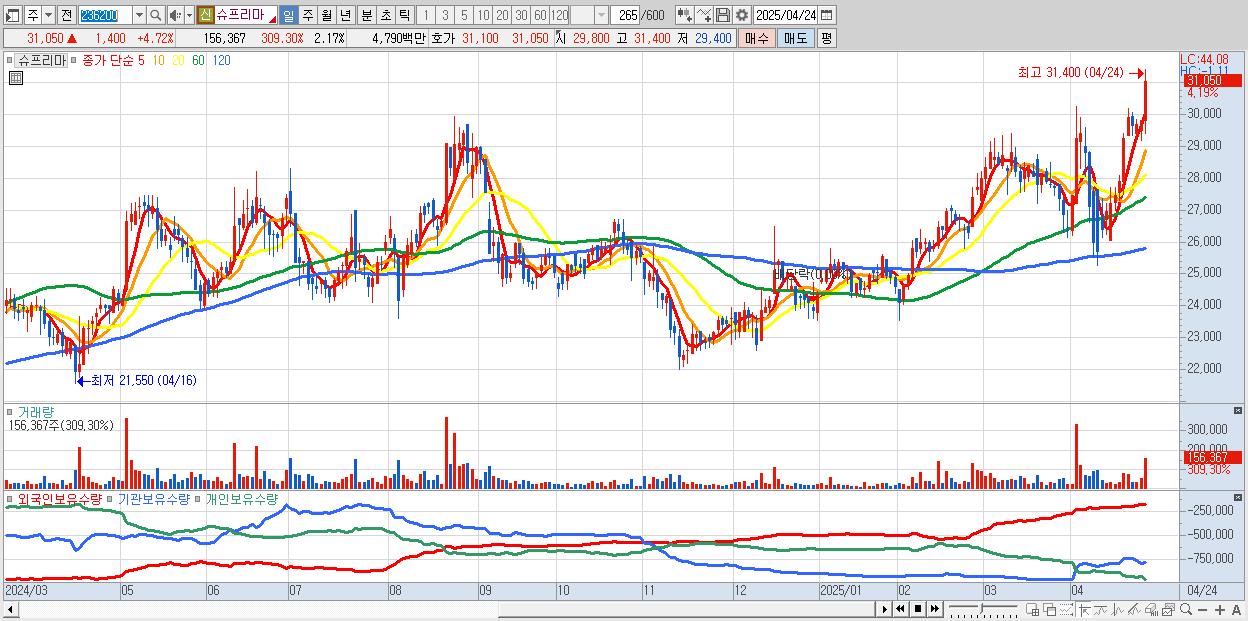Open the 주 dropdown at top left
Viewport: 1248px width, 621px height.
(x=48, y=15)
